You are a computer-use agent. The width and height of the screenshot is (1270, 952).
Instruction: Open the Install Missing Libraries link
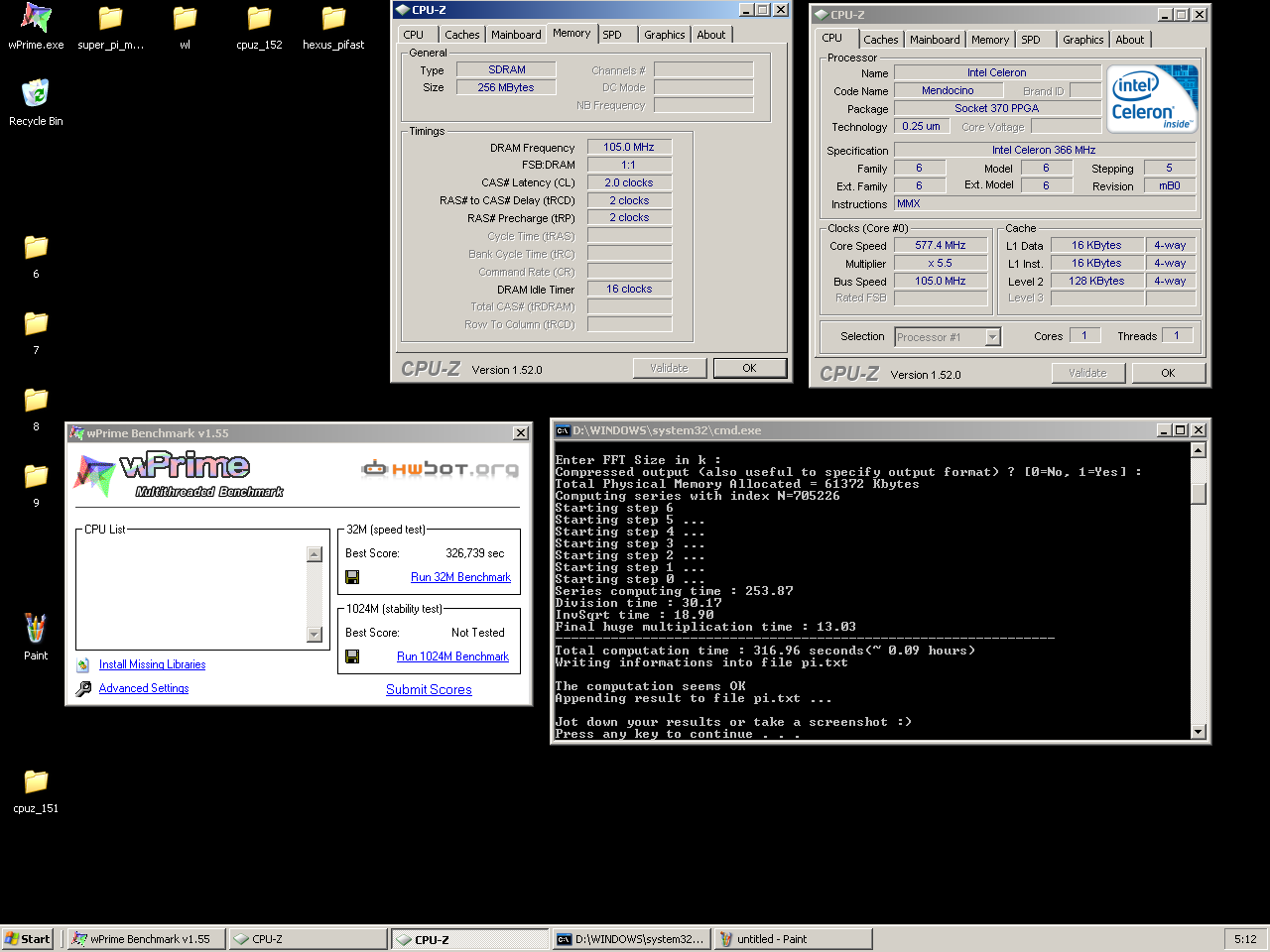(152, 664)
